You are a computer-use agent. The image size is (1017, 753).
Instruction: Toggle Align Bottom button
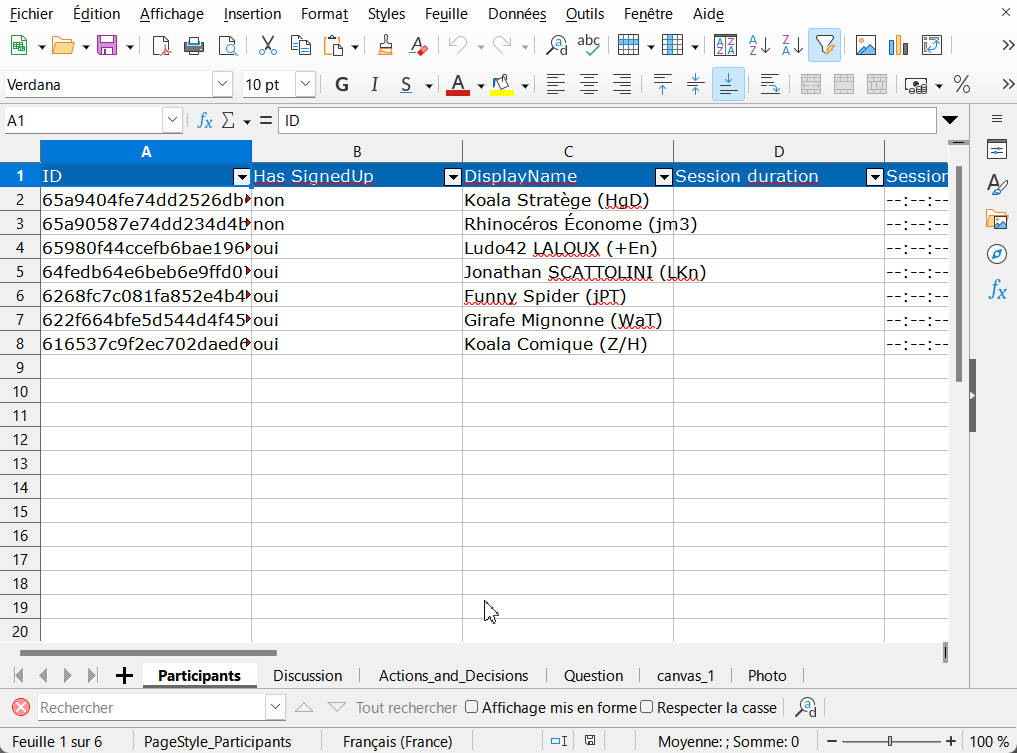728,84
